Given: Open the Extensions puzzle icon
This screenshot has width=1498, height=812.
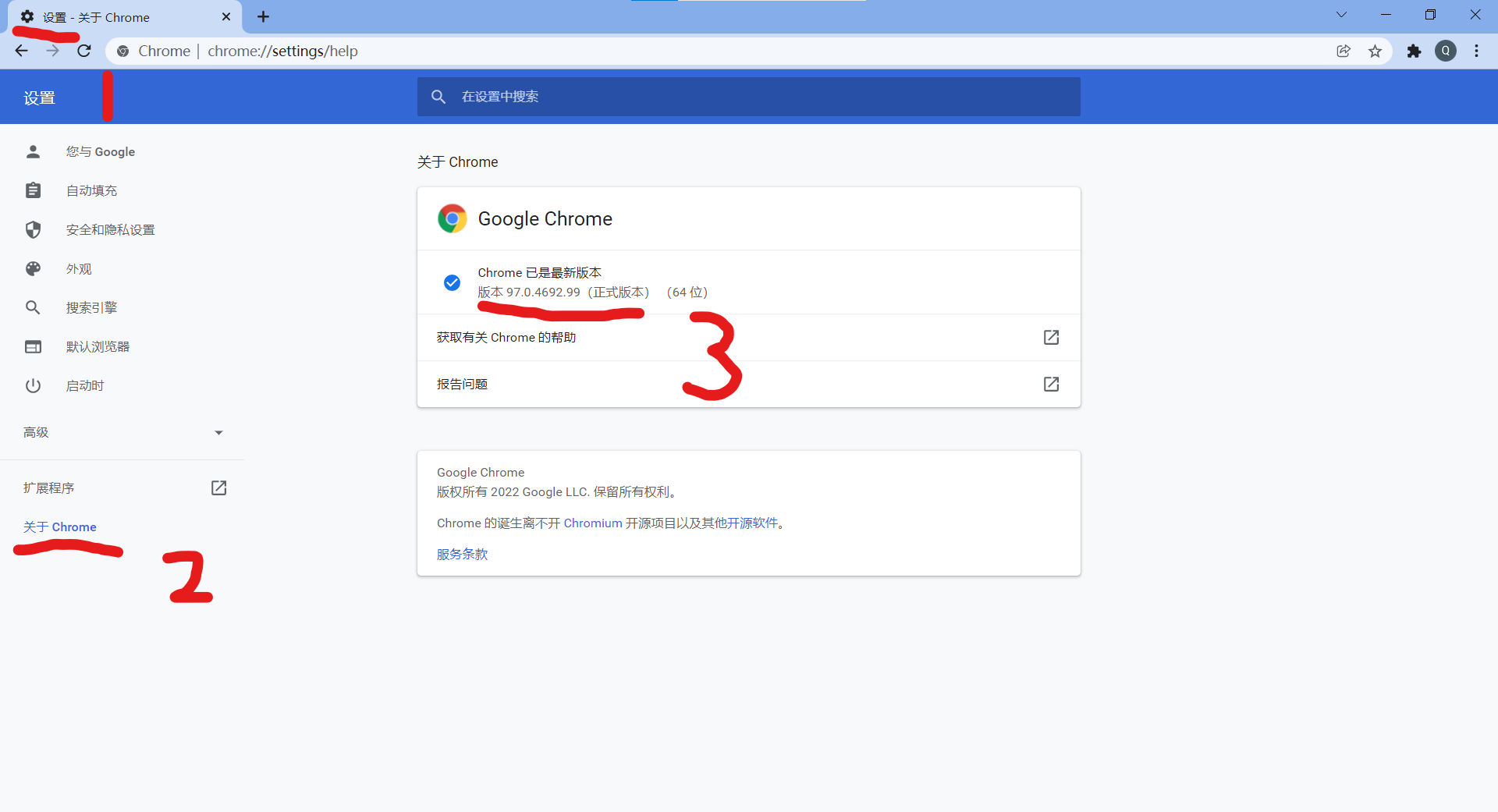Looking at the screenshot, I should point(1414,51).
